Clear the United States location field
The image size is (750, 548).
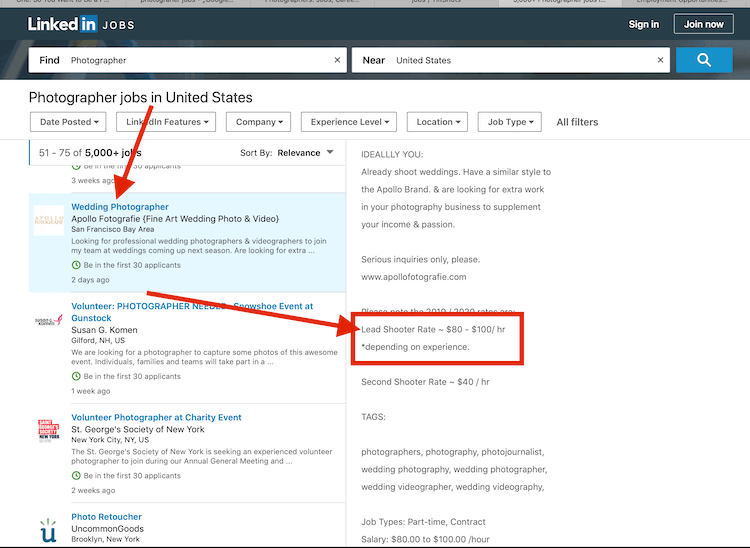coord(661,60)
